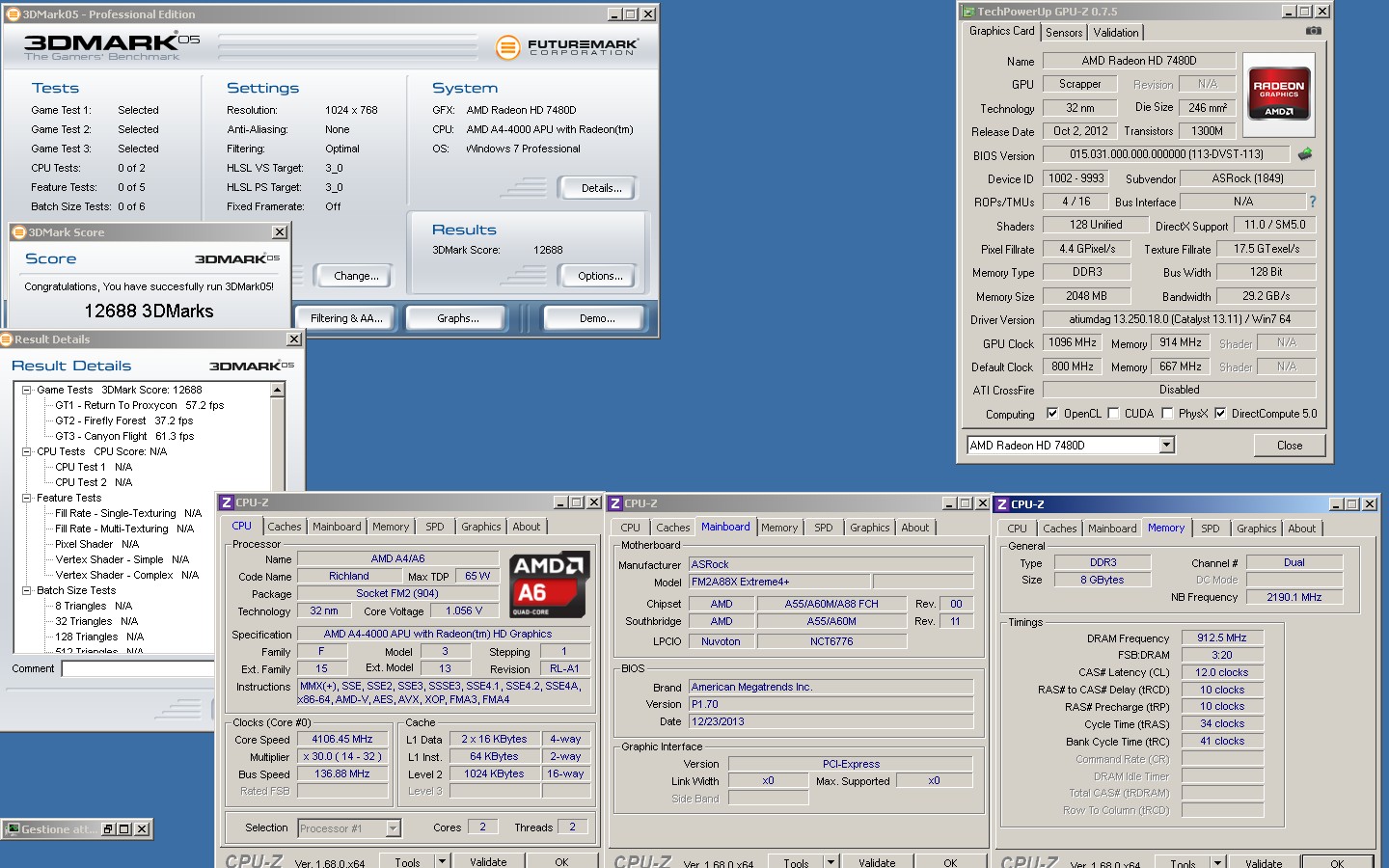Open the Tools arrow in CPU-Z CPU window
The image size is (1389, 868).
pos(442,862)
